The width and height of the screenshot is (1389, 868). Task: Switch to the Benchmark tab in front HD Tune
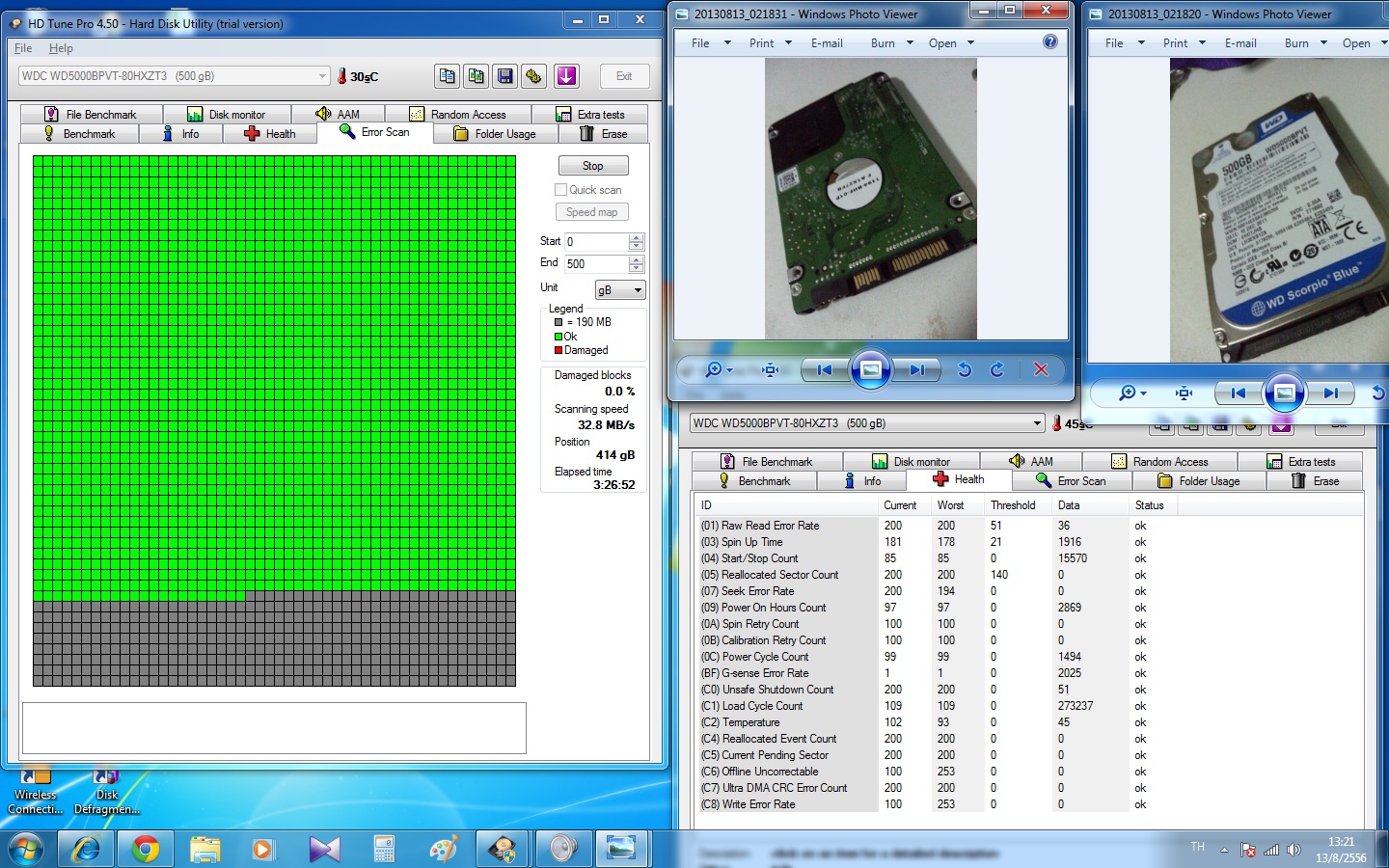80,134
